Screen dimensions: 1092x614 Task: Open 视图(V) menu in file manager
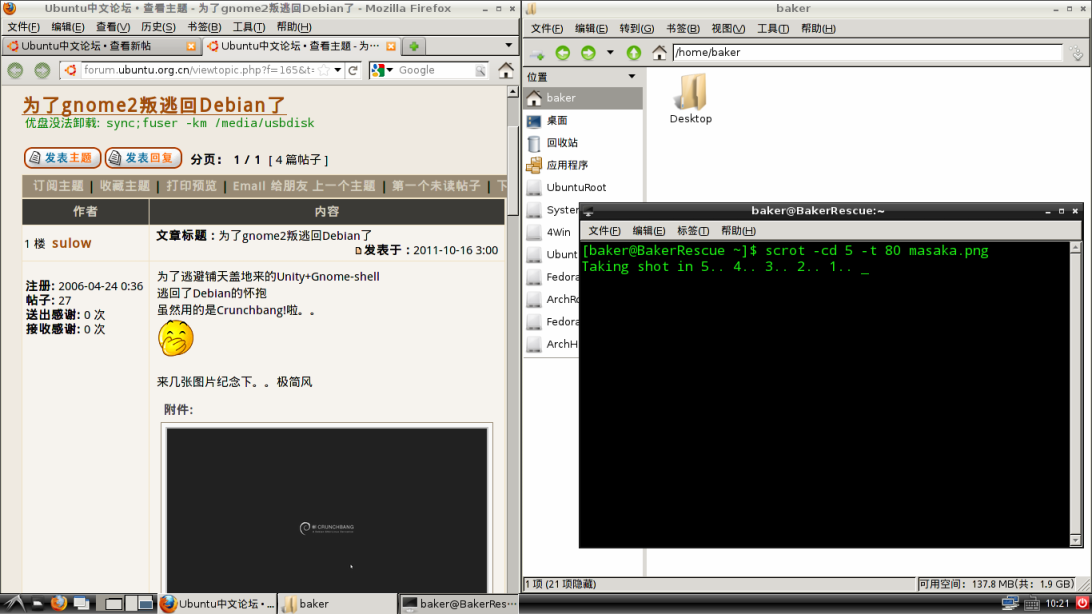[728, 29]
